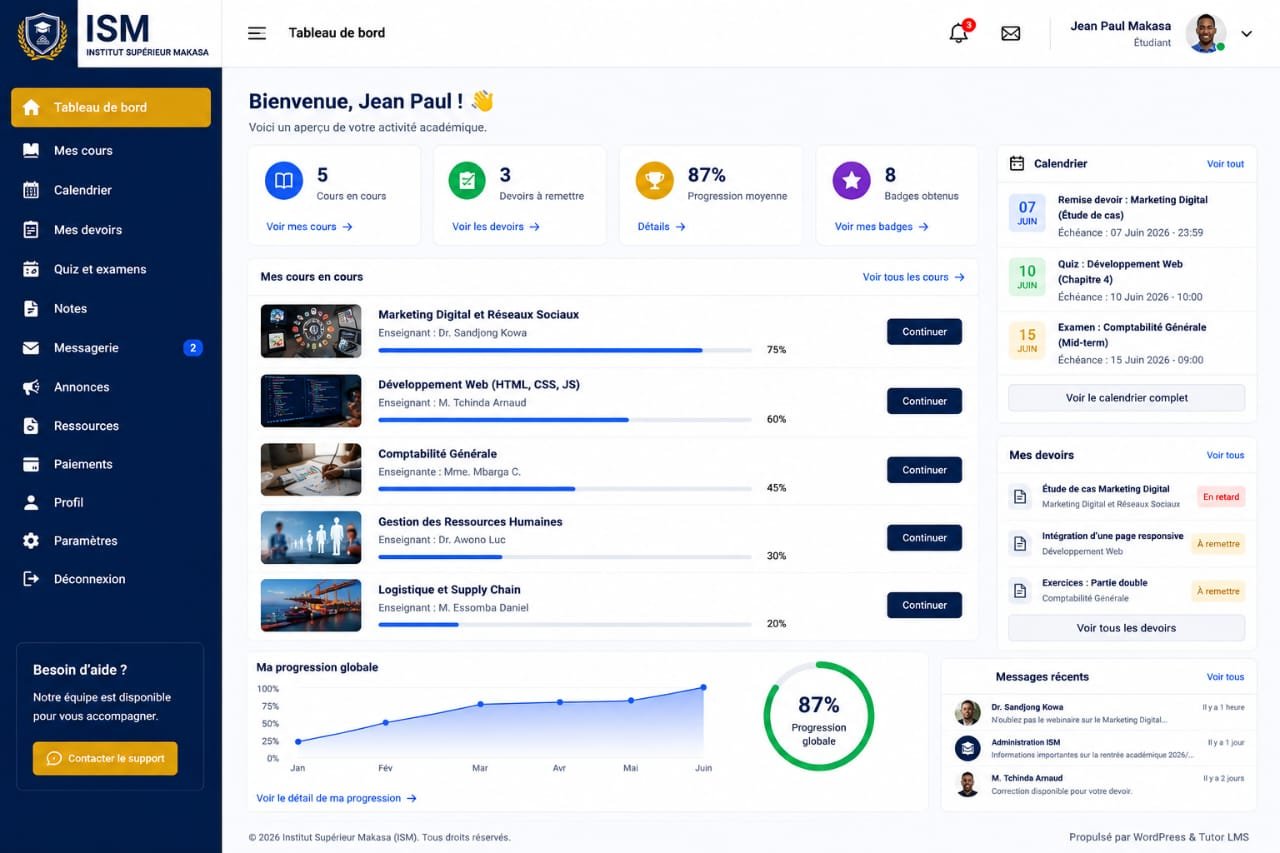Open the envelope mail icon in header
The height and width of the screenshot is (853, 1280).
point(1011,33)
